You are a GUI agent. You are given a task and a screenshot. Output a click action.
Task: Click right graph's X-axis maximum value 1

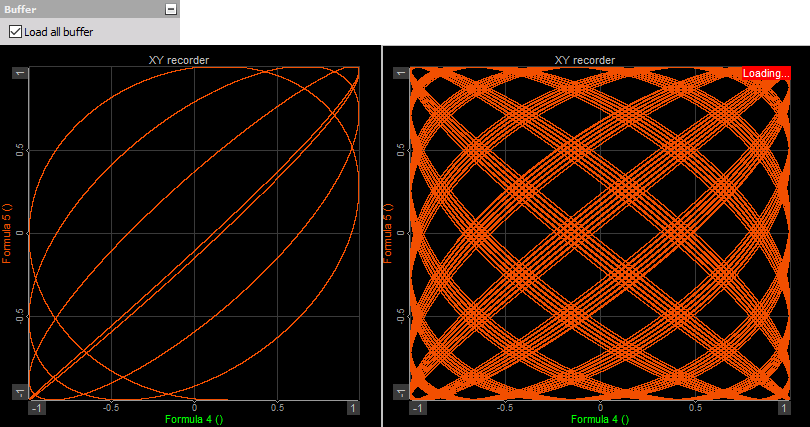pos(784,408)
